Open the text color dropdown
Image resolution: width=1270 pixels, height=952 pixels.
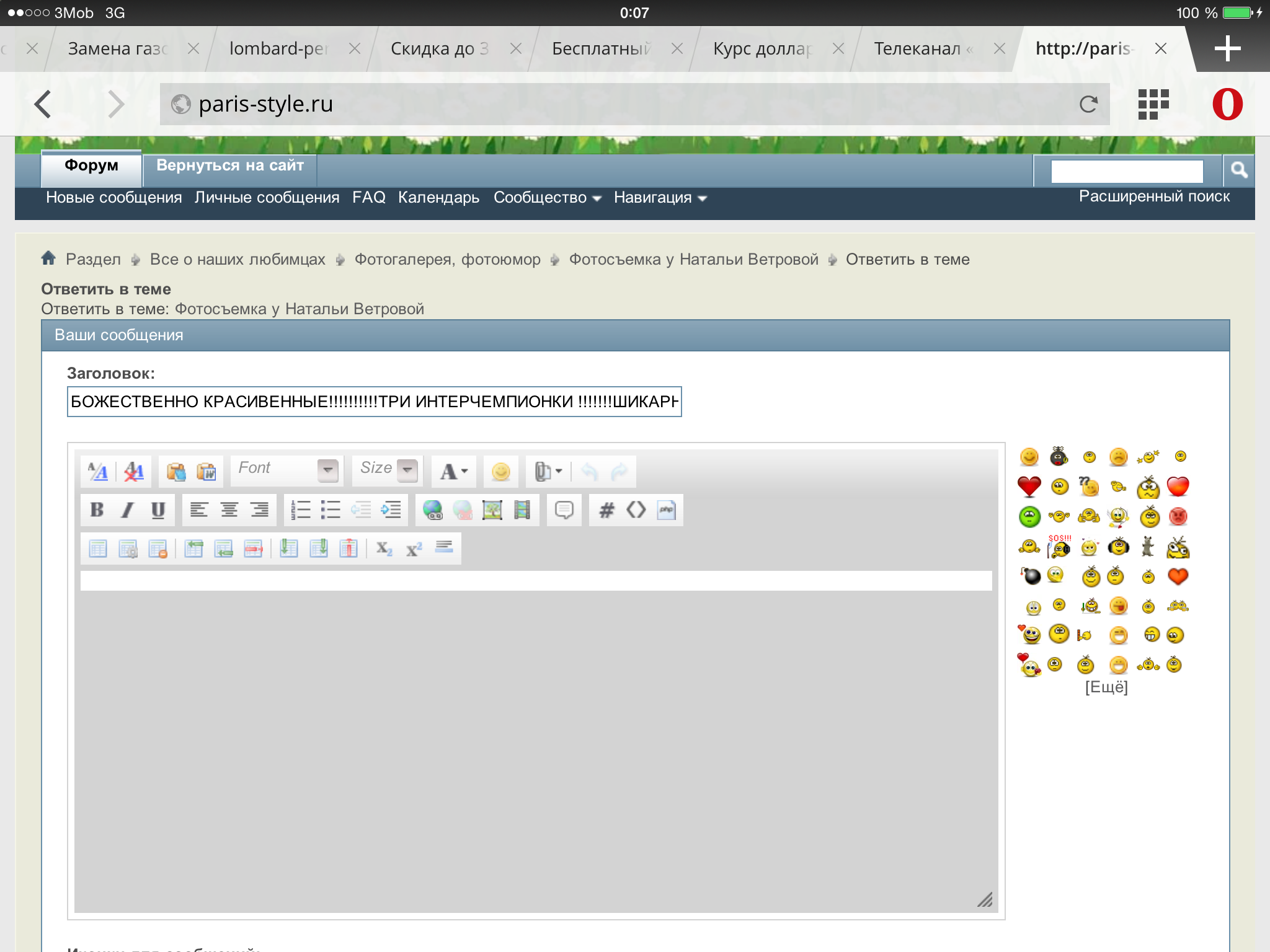pyautogui.click(x=454, y=472)
